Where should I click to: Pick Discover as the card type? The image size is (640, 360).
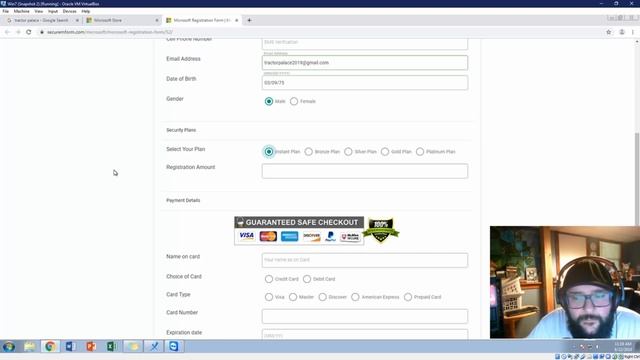[x=322, y=297]
